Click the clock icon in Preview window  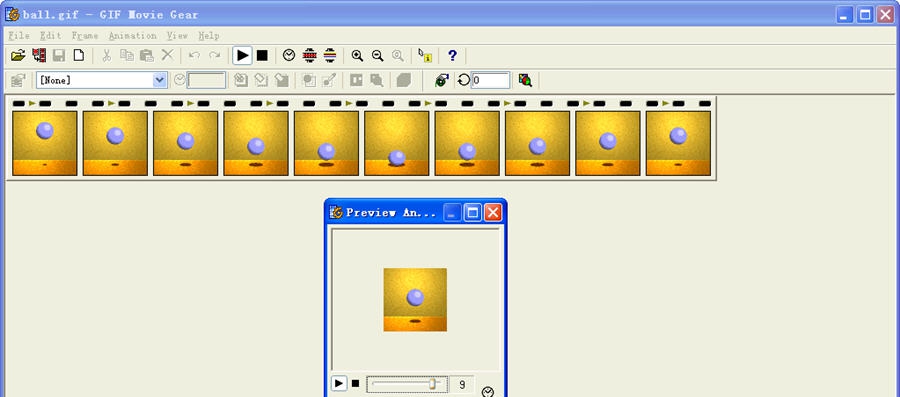[x=487, y=391]
